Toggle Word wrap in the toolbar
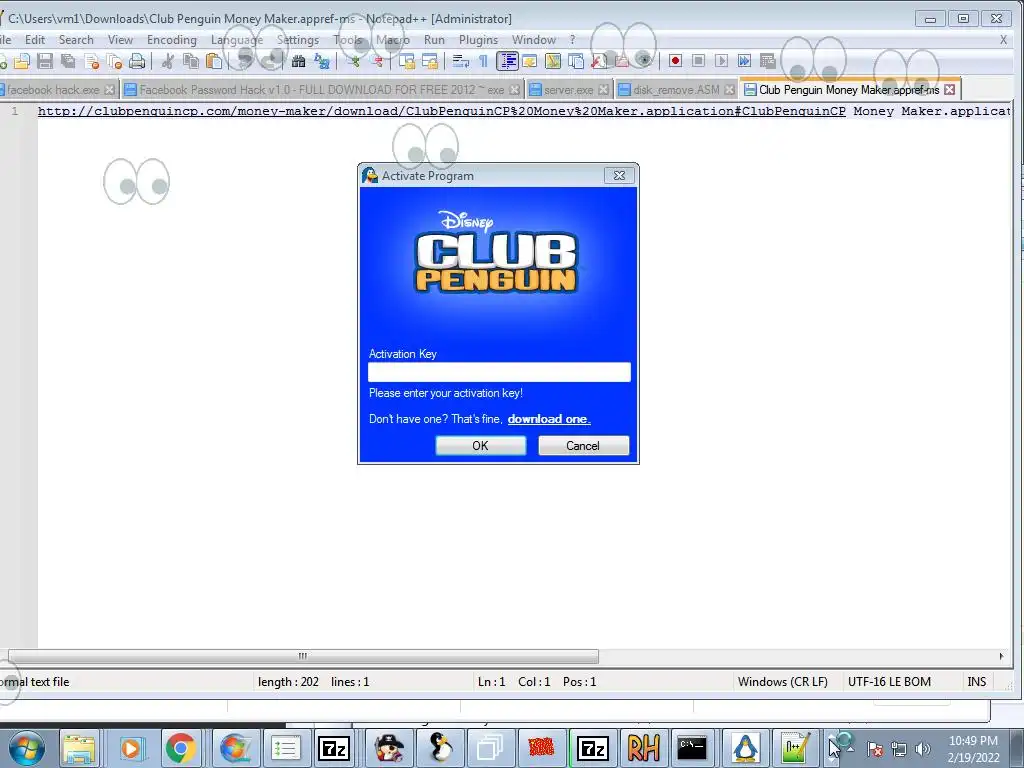This screenshot has height=768, width=1024. pos(460,61)
